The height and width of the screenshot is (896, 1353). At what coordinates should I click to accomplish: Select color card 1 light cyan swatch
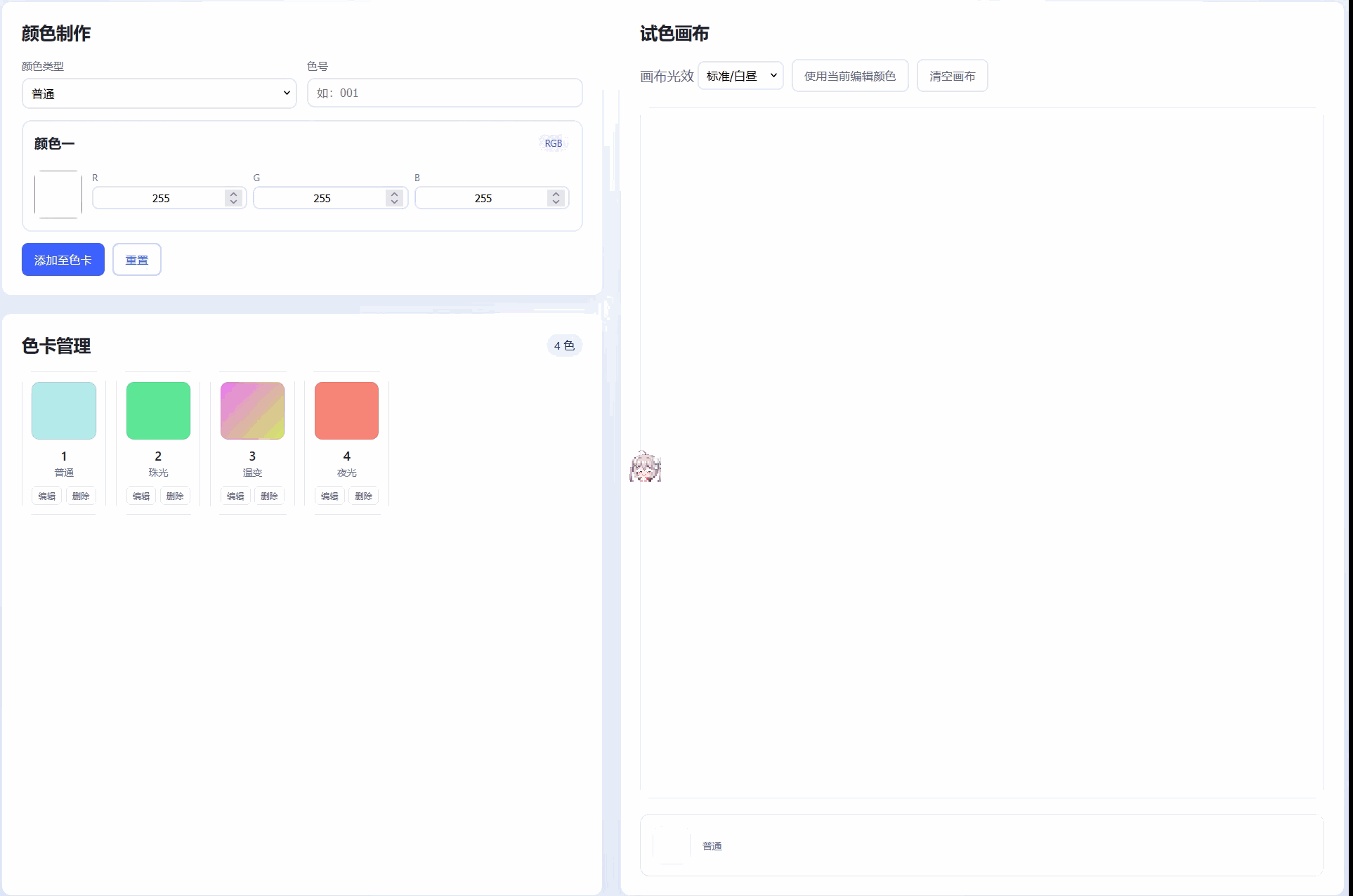(64, 411)
